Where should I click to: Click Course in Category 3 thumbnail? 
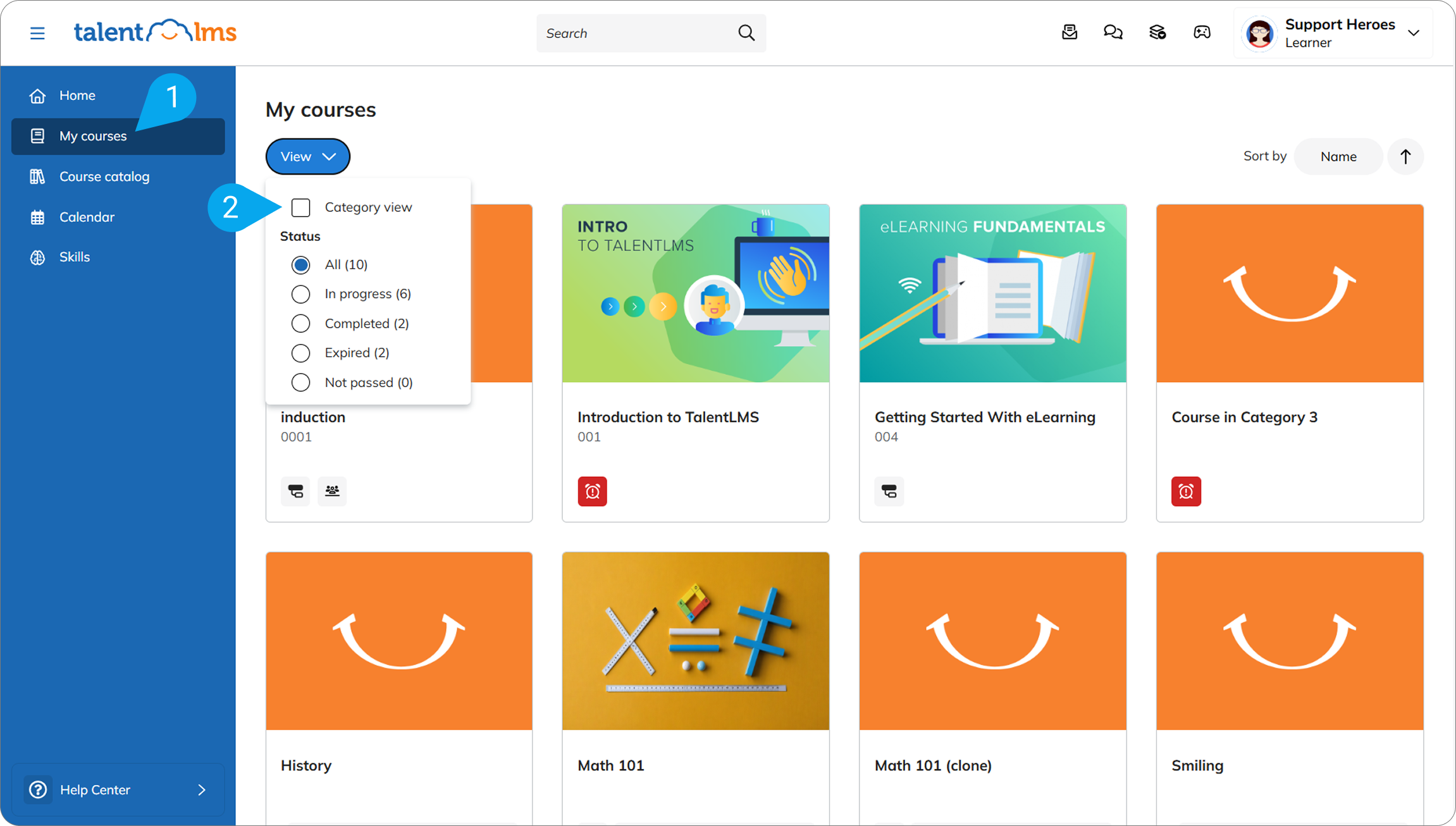[x=1290, y=293]
